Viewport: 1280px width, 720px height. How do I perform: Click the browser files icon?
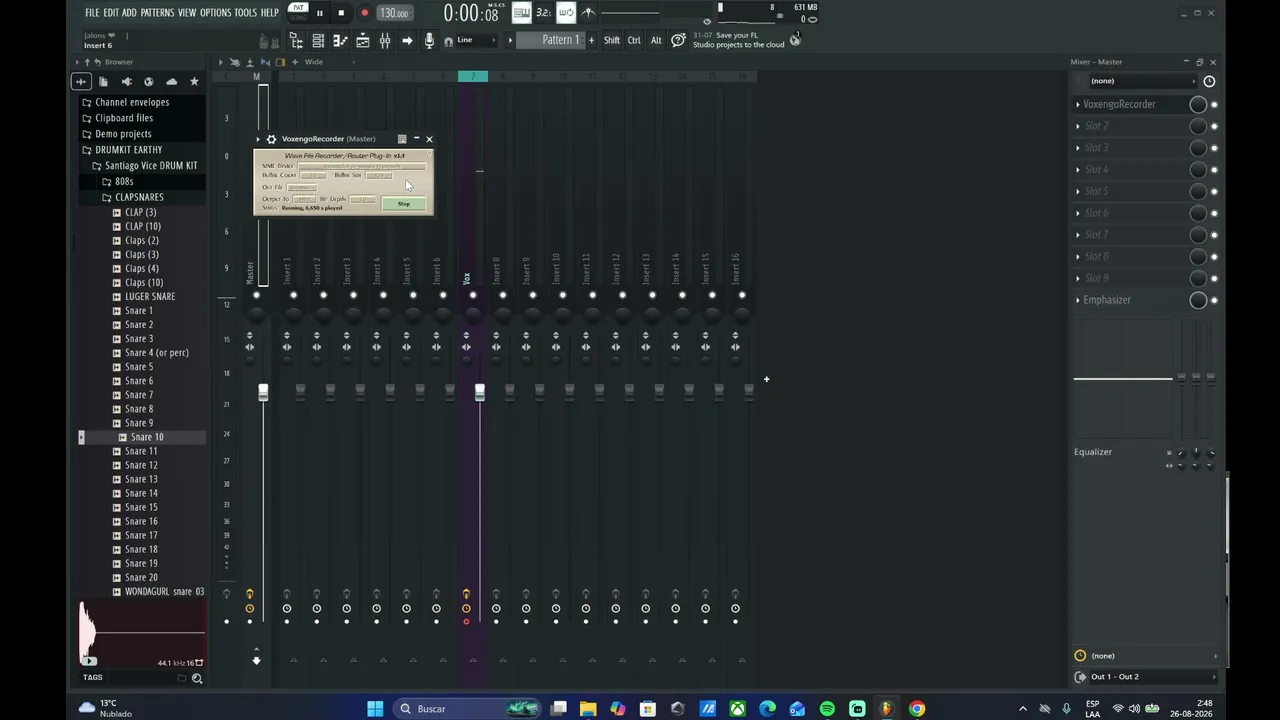pos(103,81)
